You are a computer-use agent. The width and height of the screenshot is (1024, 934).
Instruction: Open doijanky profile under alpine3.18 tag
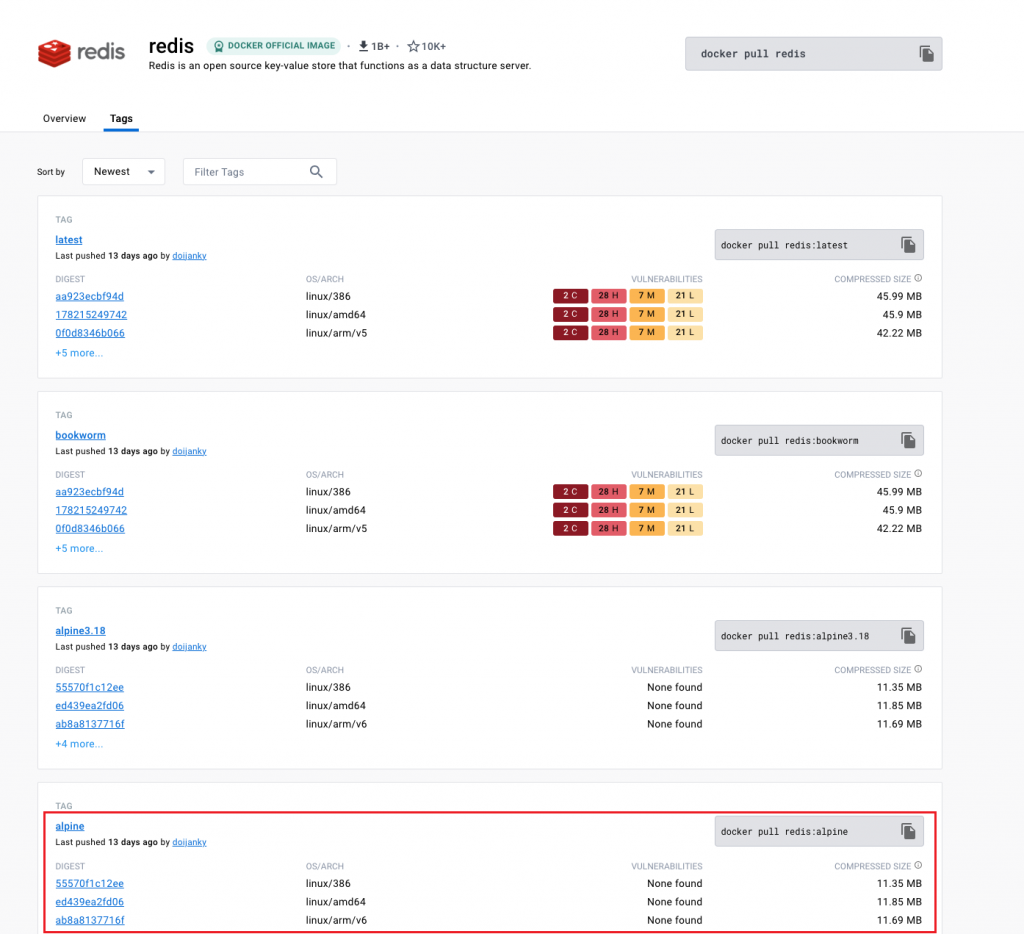pos(189,646)
